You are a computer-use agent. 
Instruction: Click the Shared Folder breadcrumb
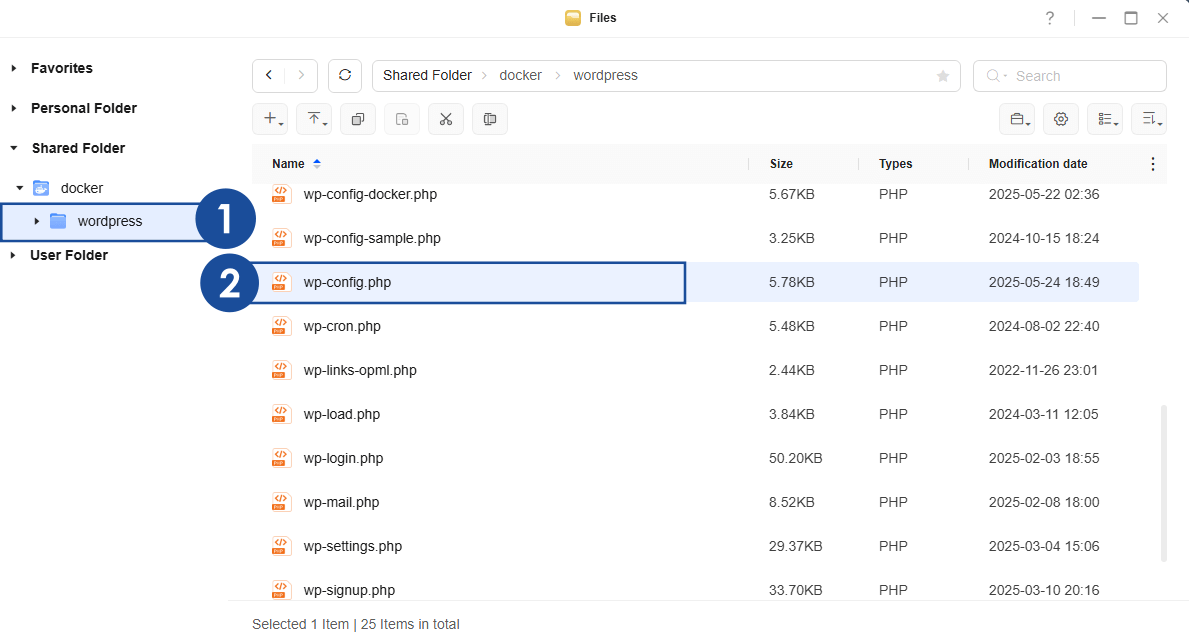(427, 75)
